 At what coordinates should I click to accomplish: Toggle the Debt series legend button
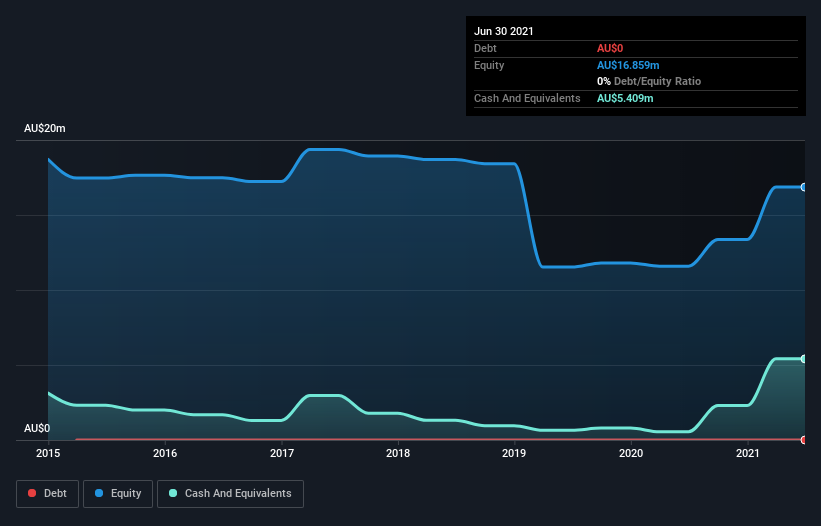(x=47, y=494)
